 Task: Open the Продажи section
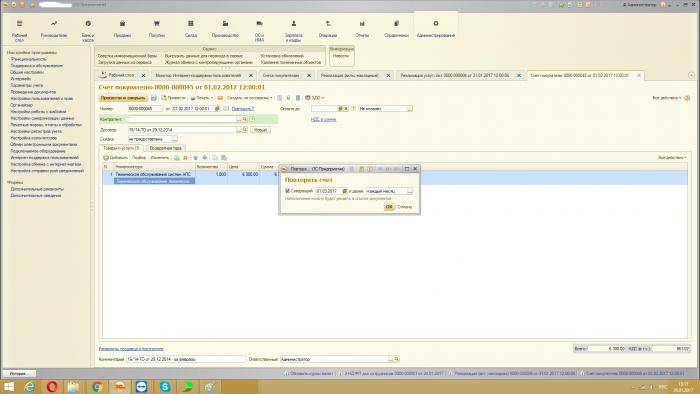tap(122, 29)
